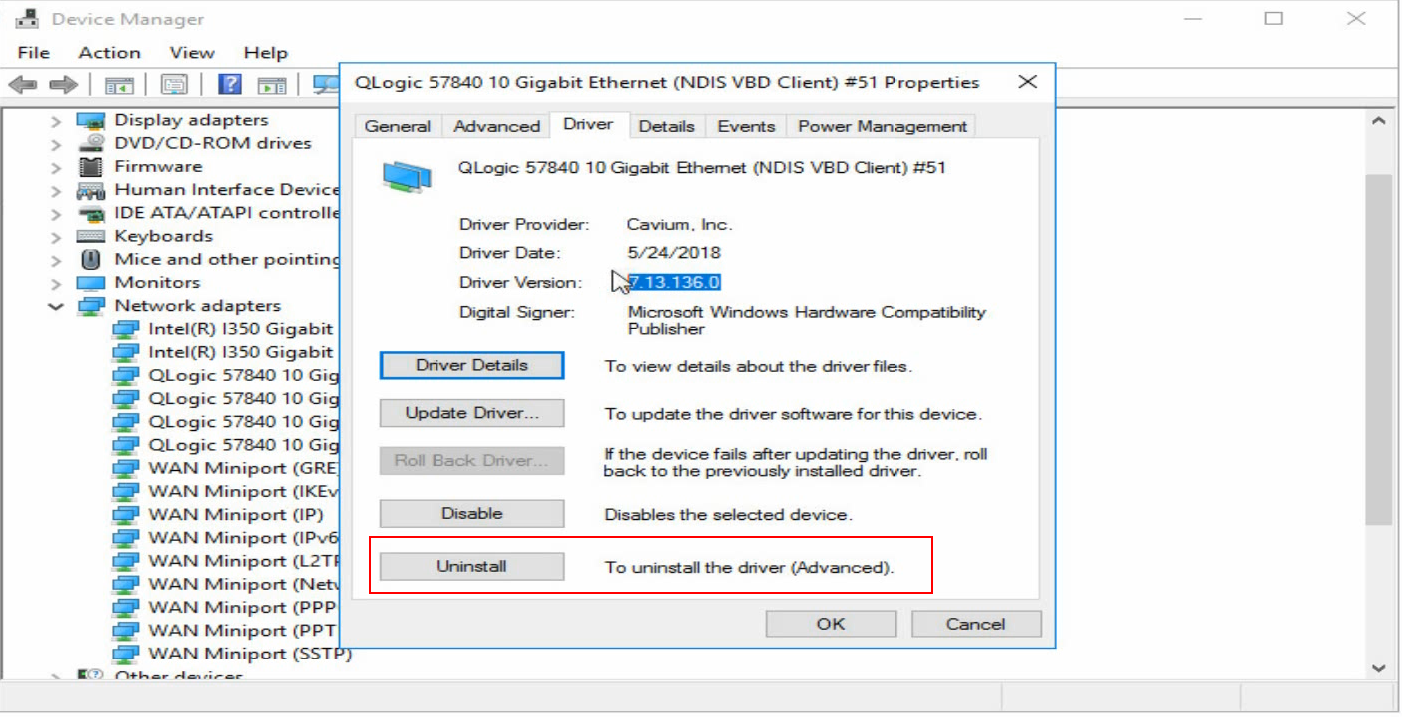Open the Action menu
1402x717 pixels.
[109, 52]
